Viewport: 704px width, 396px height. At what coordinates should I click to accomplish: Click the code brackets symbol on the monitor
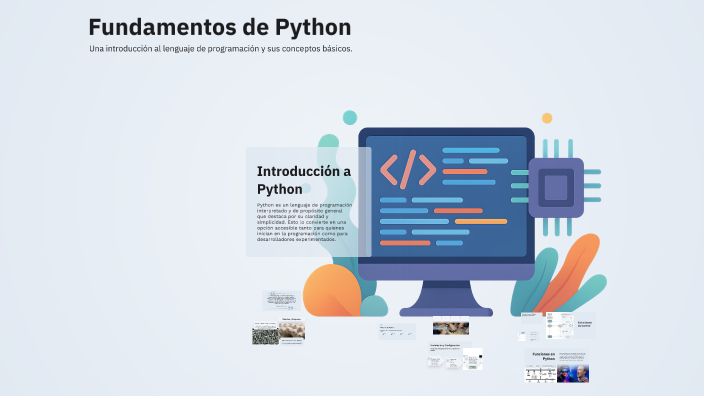pyautogui.click(x=408, y=170)
